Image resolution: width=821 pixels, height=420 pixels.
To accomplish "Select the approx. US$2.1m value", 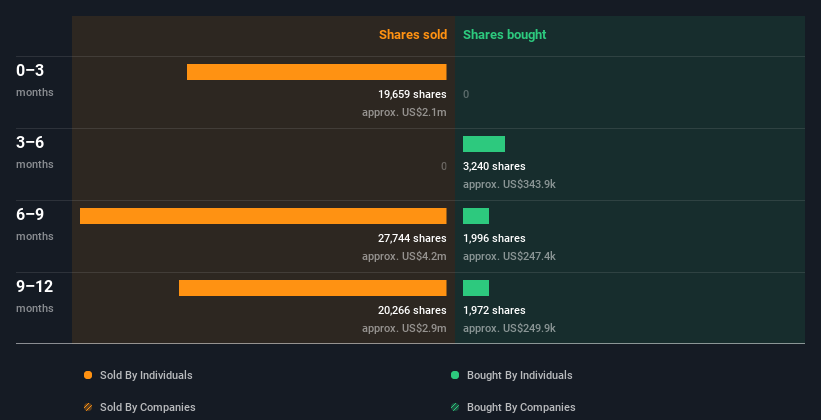I will 404,112.
